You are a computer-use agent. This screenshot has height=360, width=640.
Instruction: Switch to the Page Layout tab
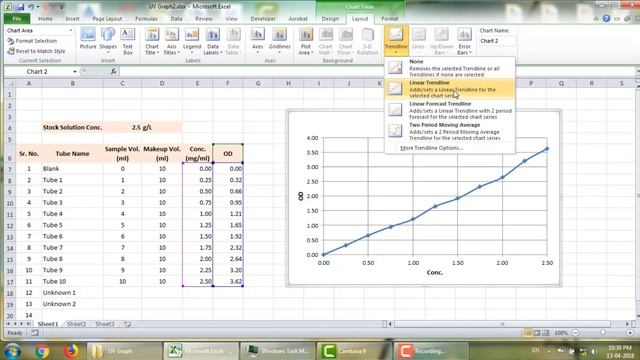coord(107,19)
